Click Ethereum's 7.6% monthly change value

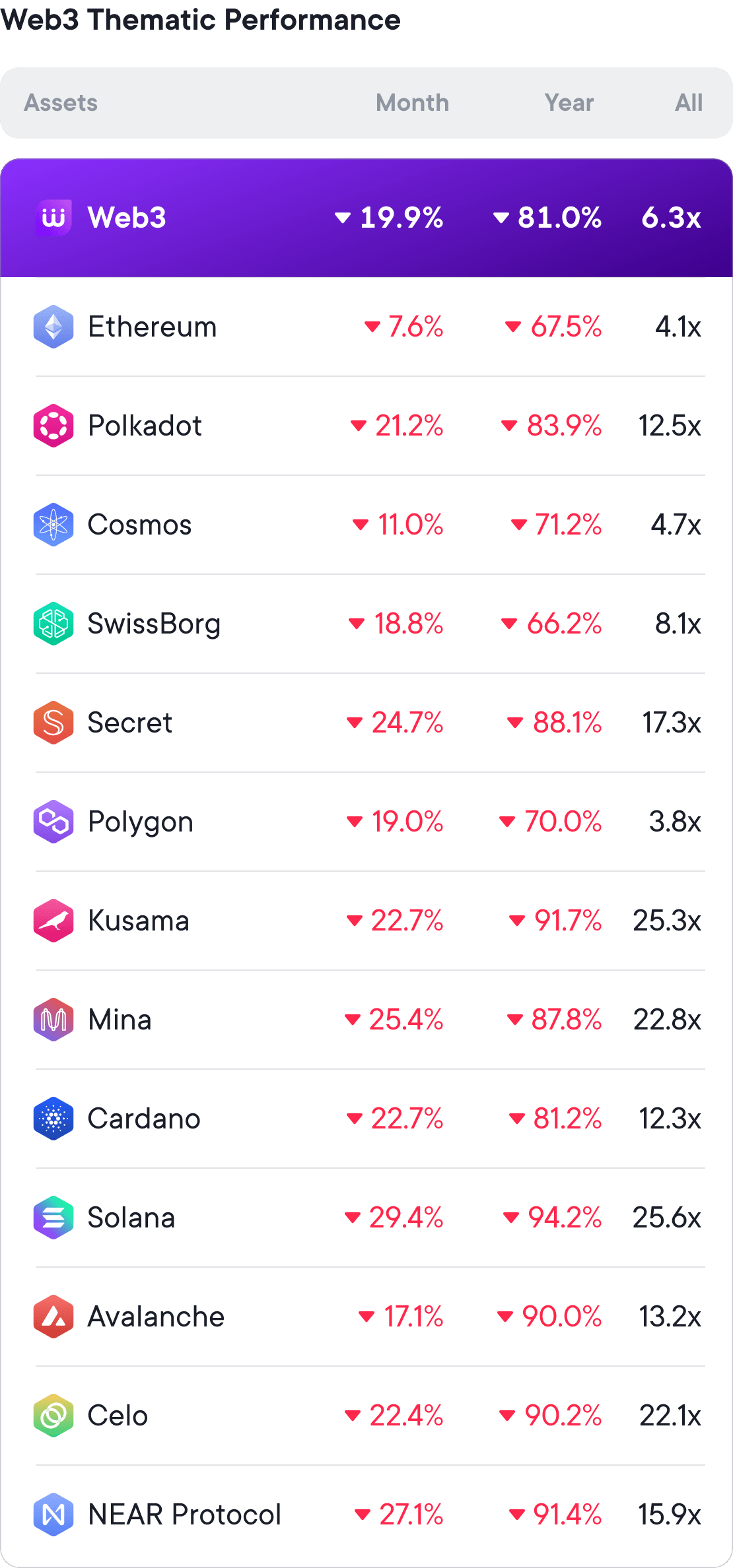click(x=415, y=327)
